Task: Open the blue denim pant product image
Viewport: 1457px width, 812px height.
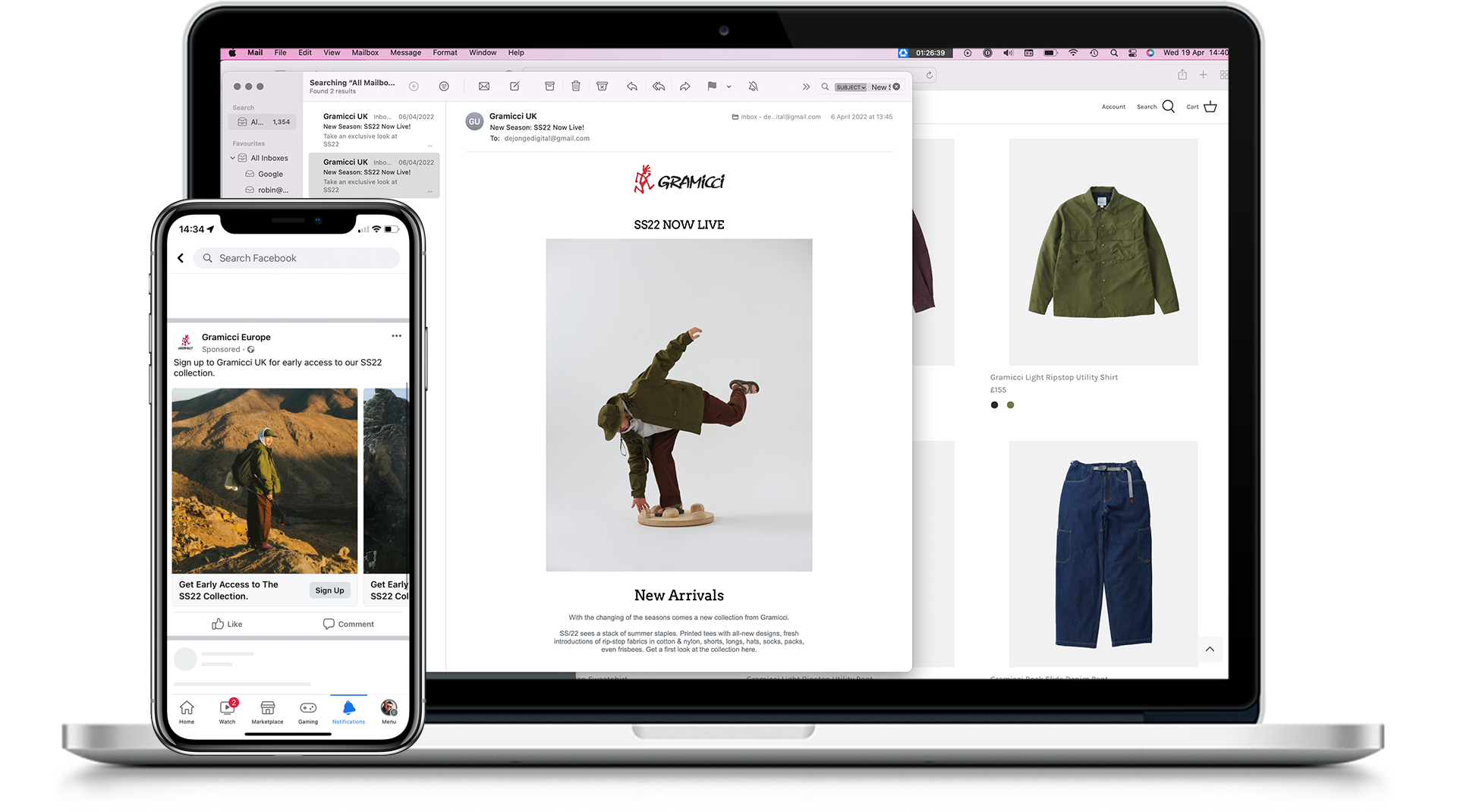Action: tap(1103, 554)
